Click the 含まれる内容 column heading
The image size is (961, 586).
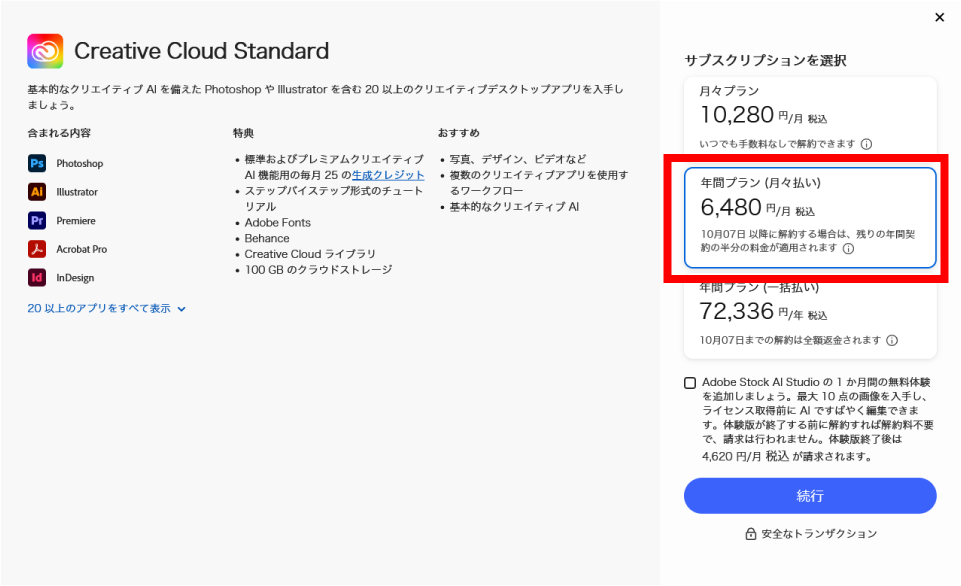[59, 133]
